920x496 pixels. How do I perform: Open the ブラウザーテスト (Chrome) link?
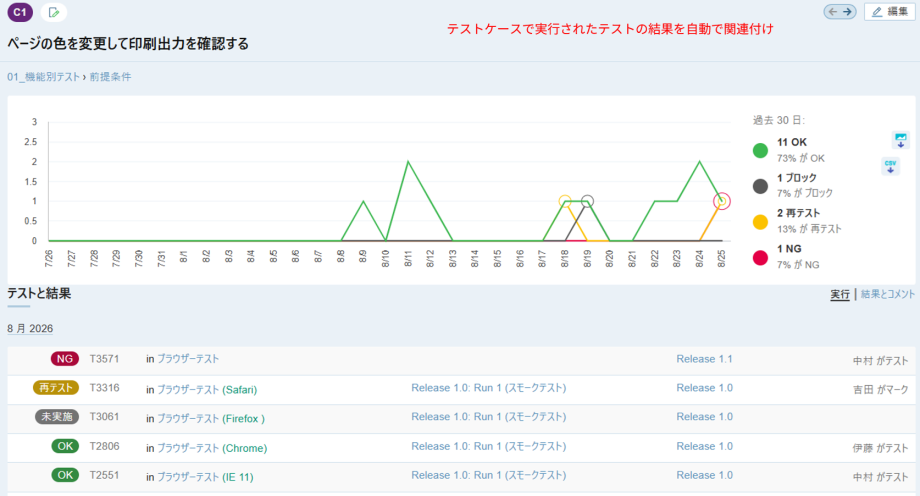click(212, 448)
